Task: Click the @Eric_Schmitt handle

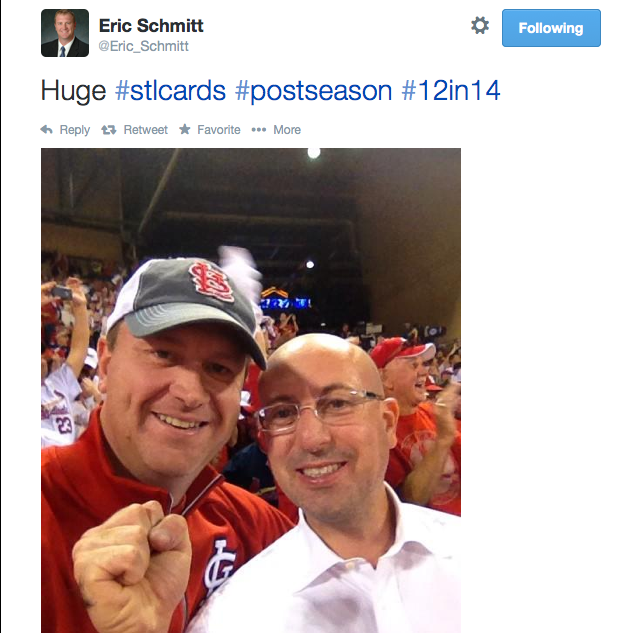Action: coord(143,46)
